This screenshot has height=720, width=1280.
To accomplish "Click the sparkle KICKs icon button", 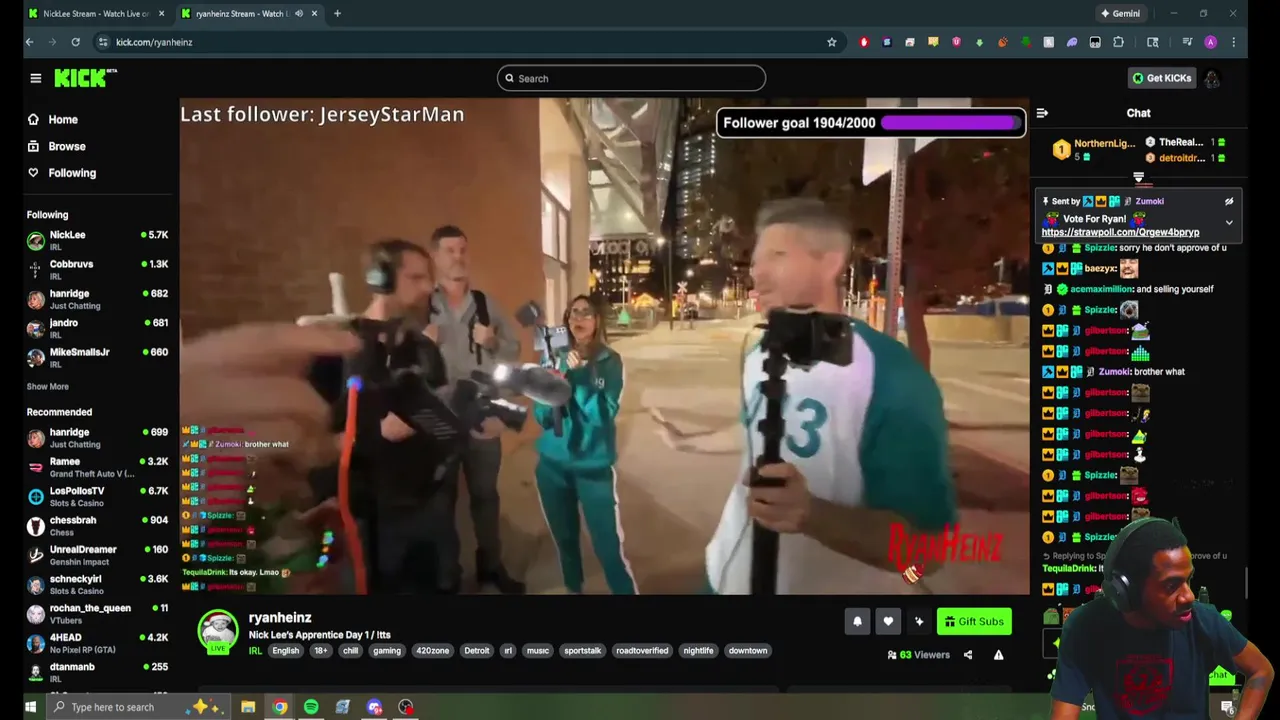I will pos(919,622).
